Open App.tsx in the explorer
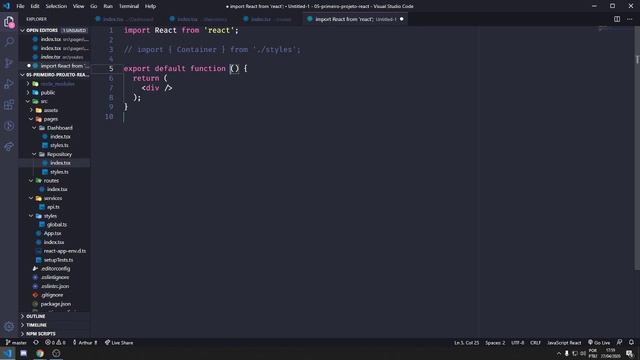This screenshot has height=360, width=640. coord(53,233)
